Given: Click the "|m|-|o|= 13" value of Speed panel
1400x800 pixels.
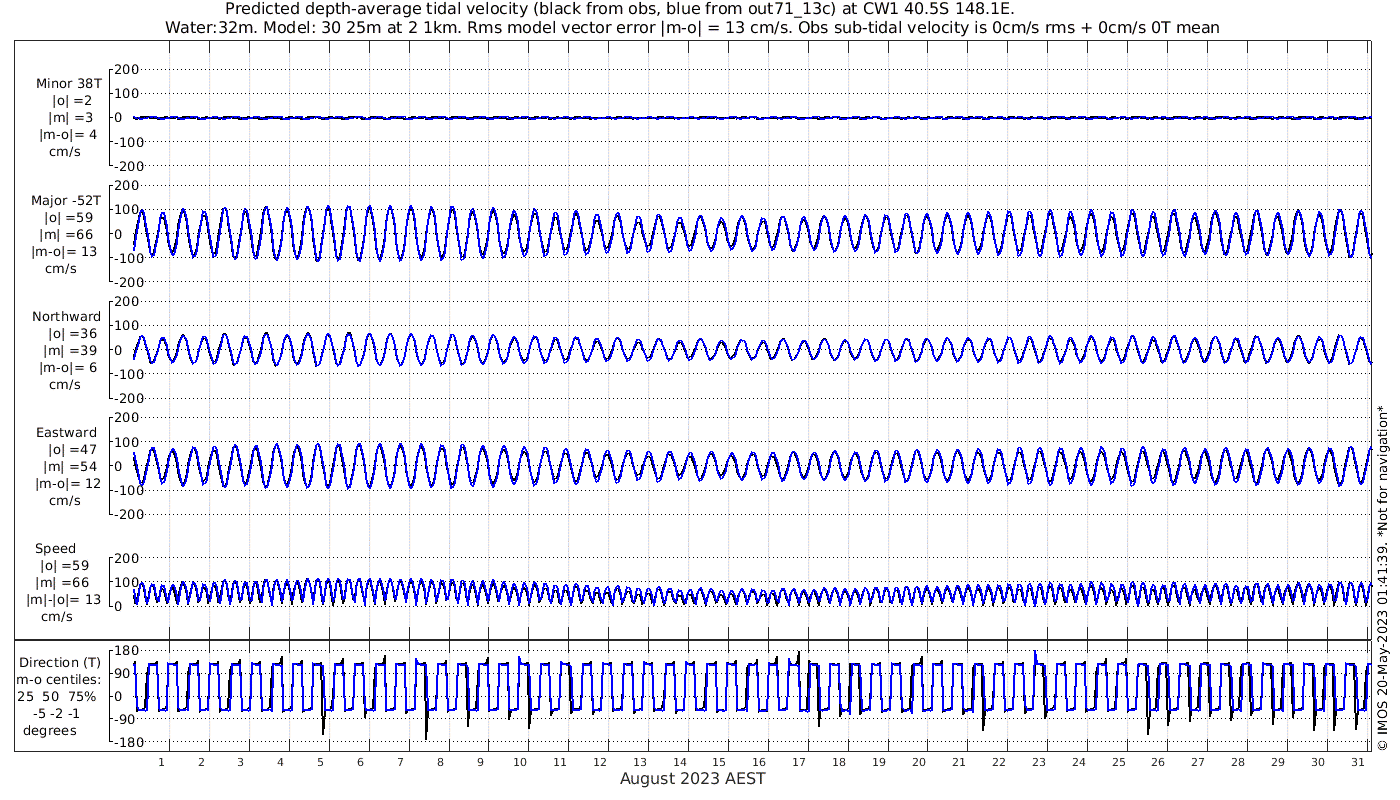Looking at the screenshot, I should pyautogui.click(x=64, y=600).
